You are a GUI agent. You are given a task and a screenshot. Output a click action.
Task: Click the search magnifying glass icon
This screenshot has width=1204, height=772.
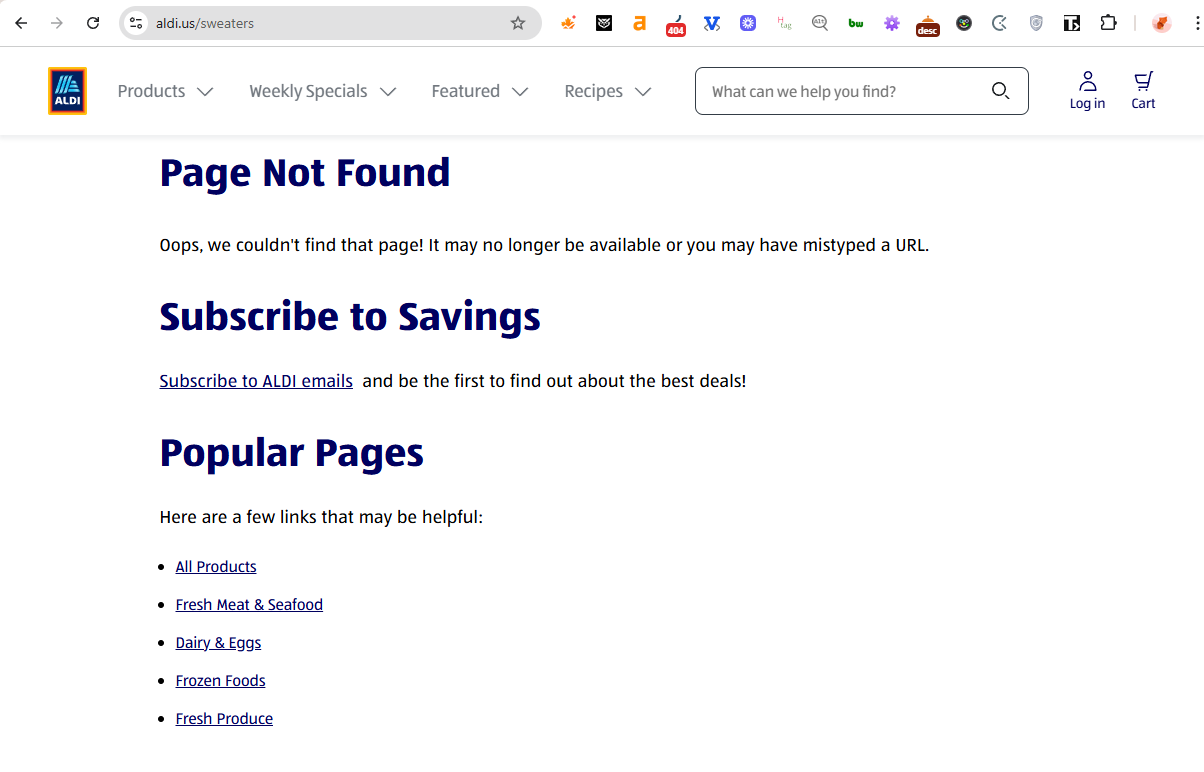coord(1000,91)
